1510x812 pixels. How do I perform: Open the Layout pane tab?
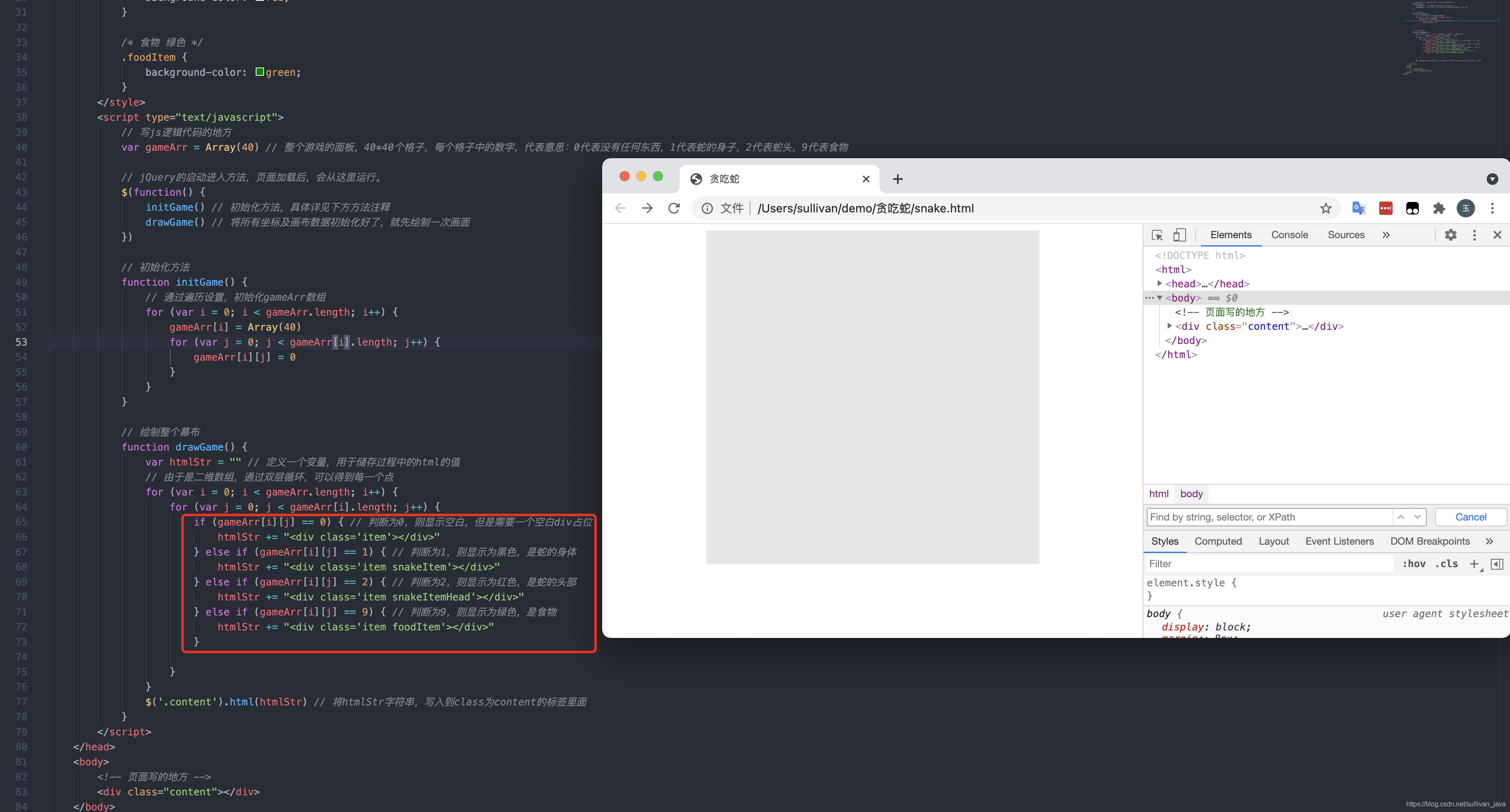point(1273,541)
